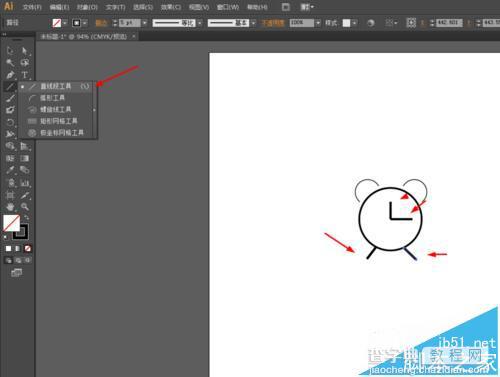Select the Hand tool

(10, 207)
